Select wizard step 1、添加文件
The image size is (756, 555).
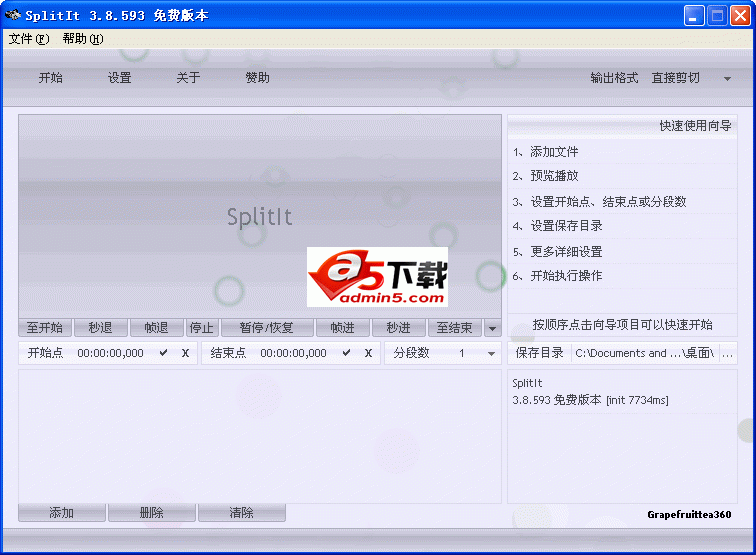622,152
